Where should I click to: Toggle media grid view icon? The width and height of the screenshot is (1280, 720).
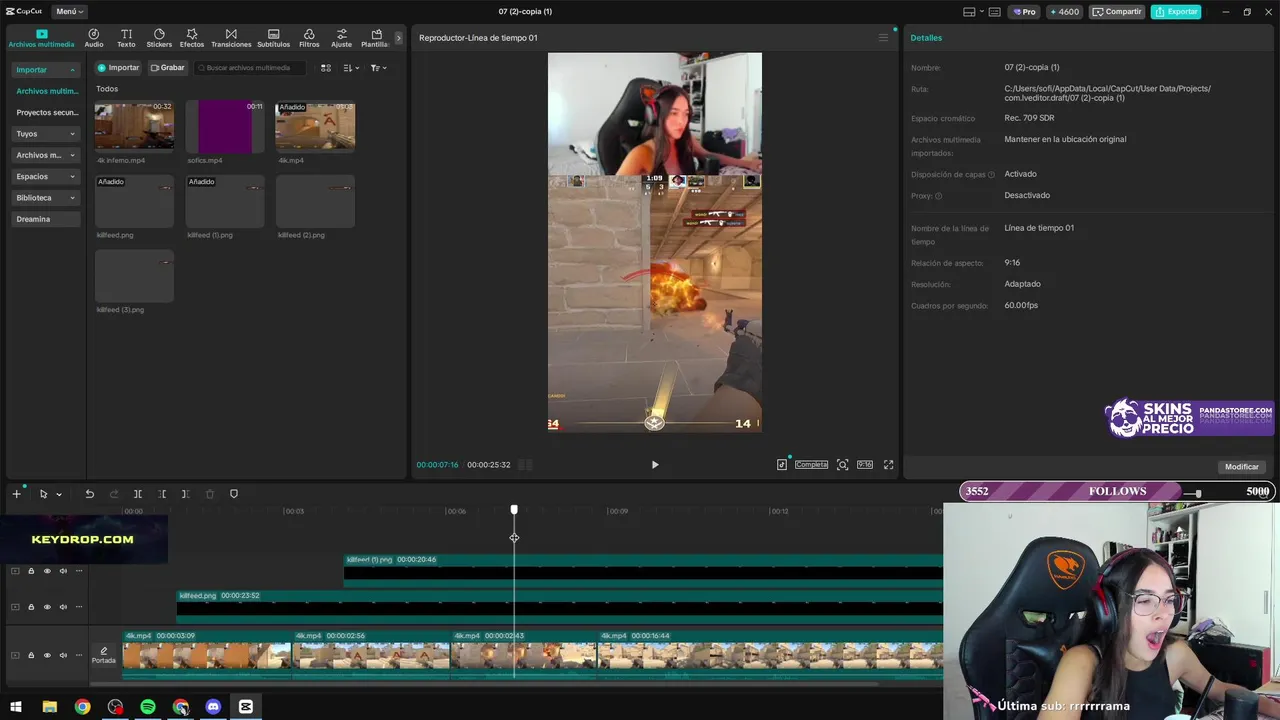coord(326,68)
